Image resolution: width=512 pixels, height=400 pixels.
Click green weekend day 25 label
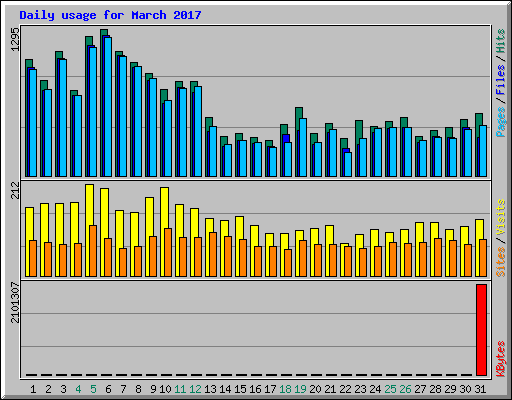click(x=390, y=389)
